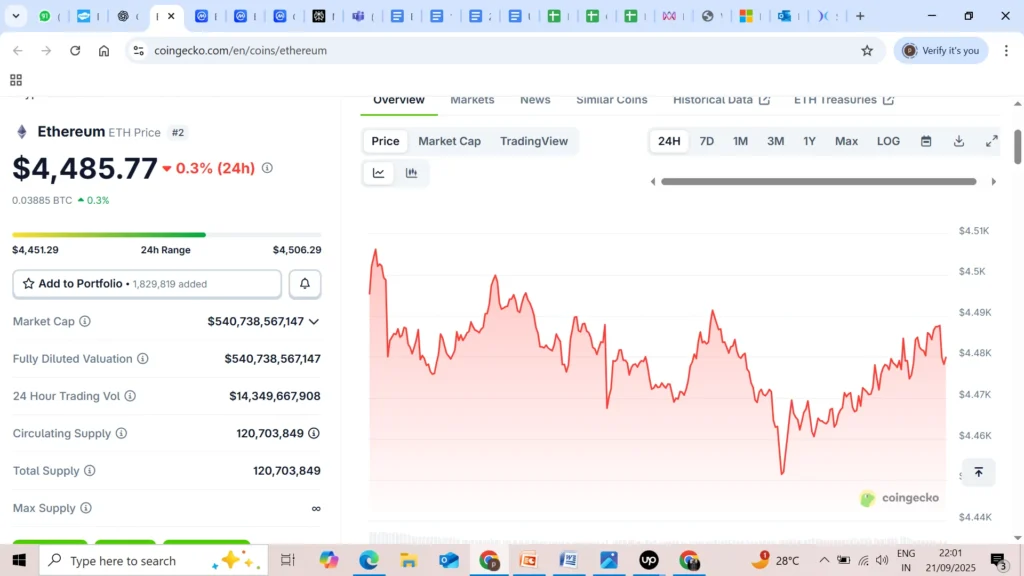
Task: Open Task View on taskbar
Action: 287,560
